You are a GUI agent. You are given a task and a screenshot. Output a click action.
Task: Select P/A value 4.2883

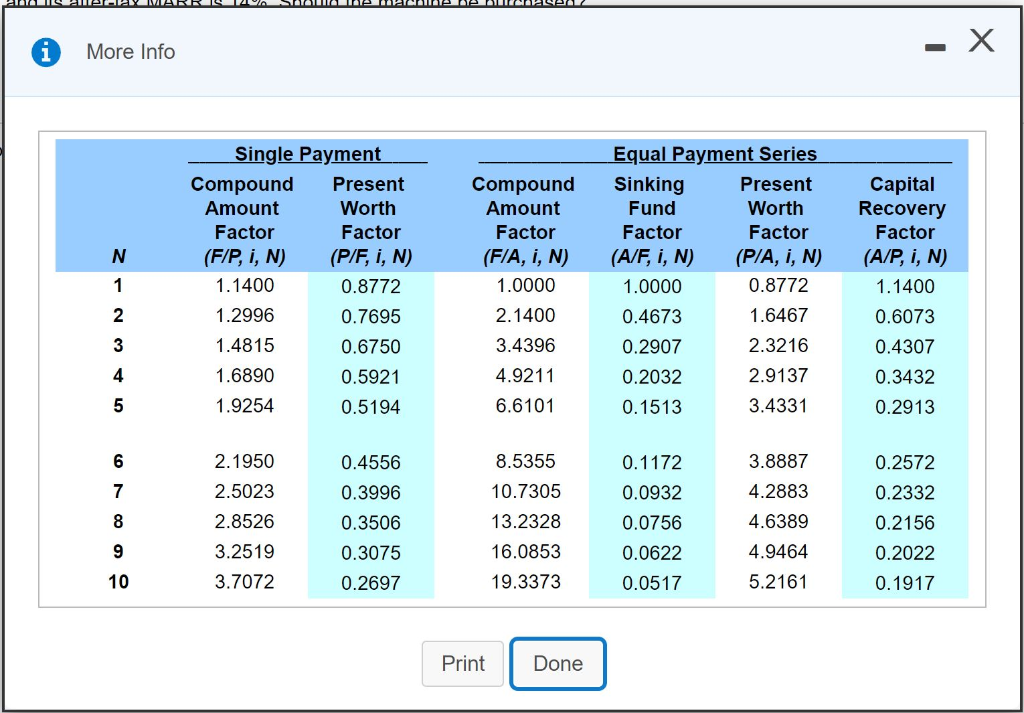(778, 491)
